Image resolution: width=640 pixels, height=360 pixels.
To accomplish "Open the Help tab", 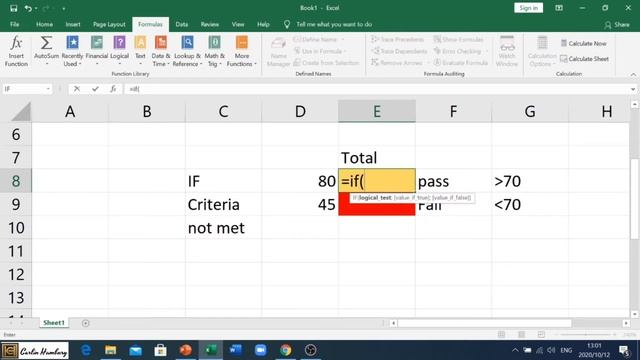I will [x=263, y=24].
